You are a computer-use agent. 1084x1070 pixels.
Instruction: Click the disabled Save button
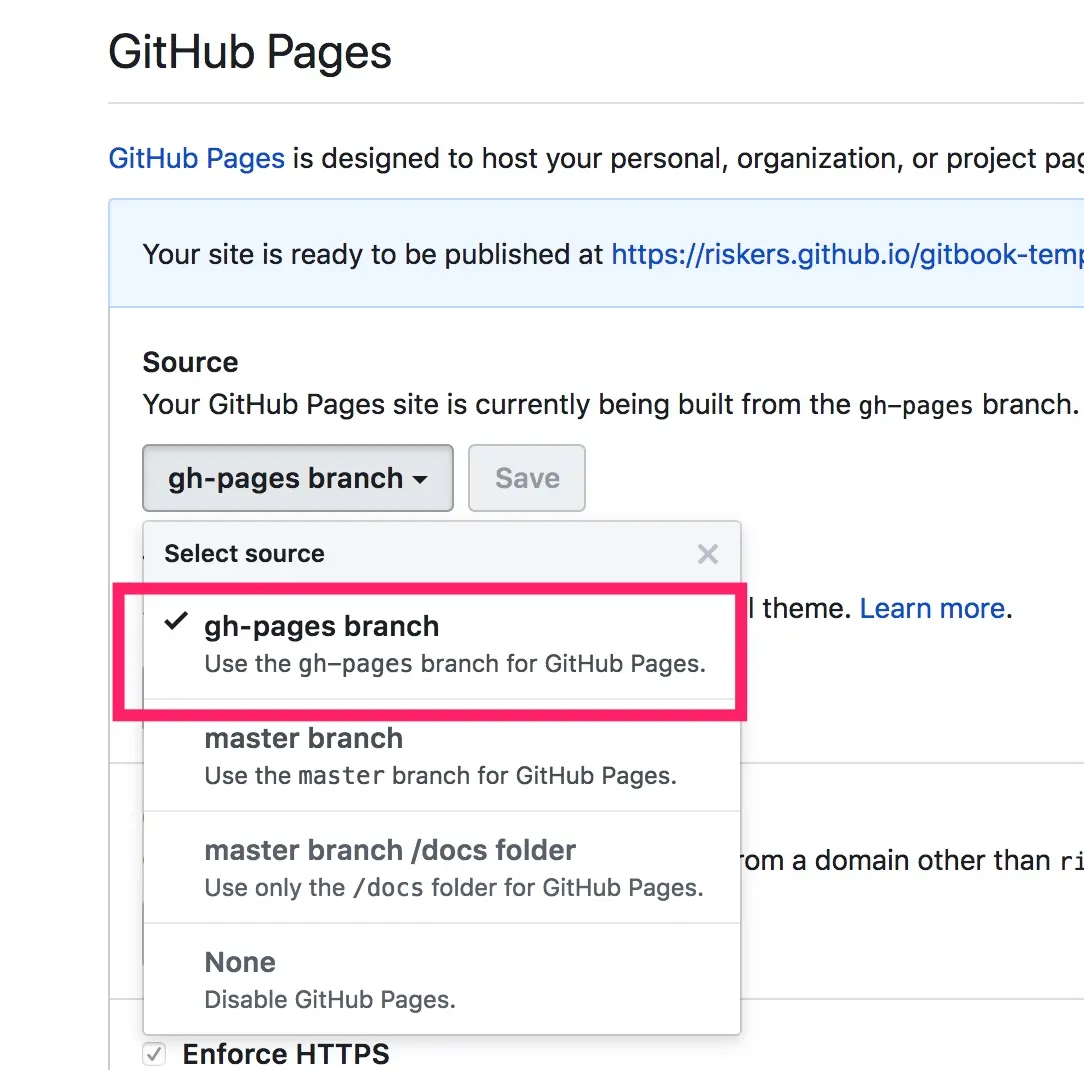click(x=527, y=478)
